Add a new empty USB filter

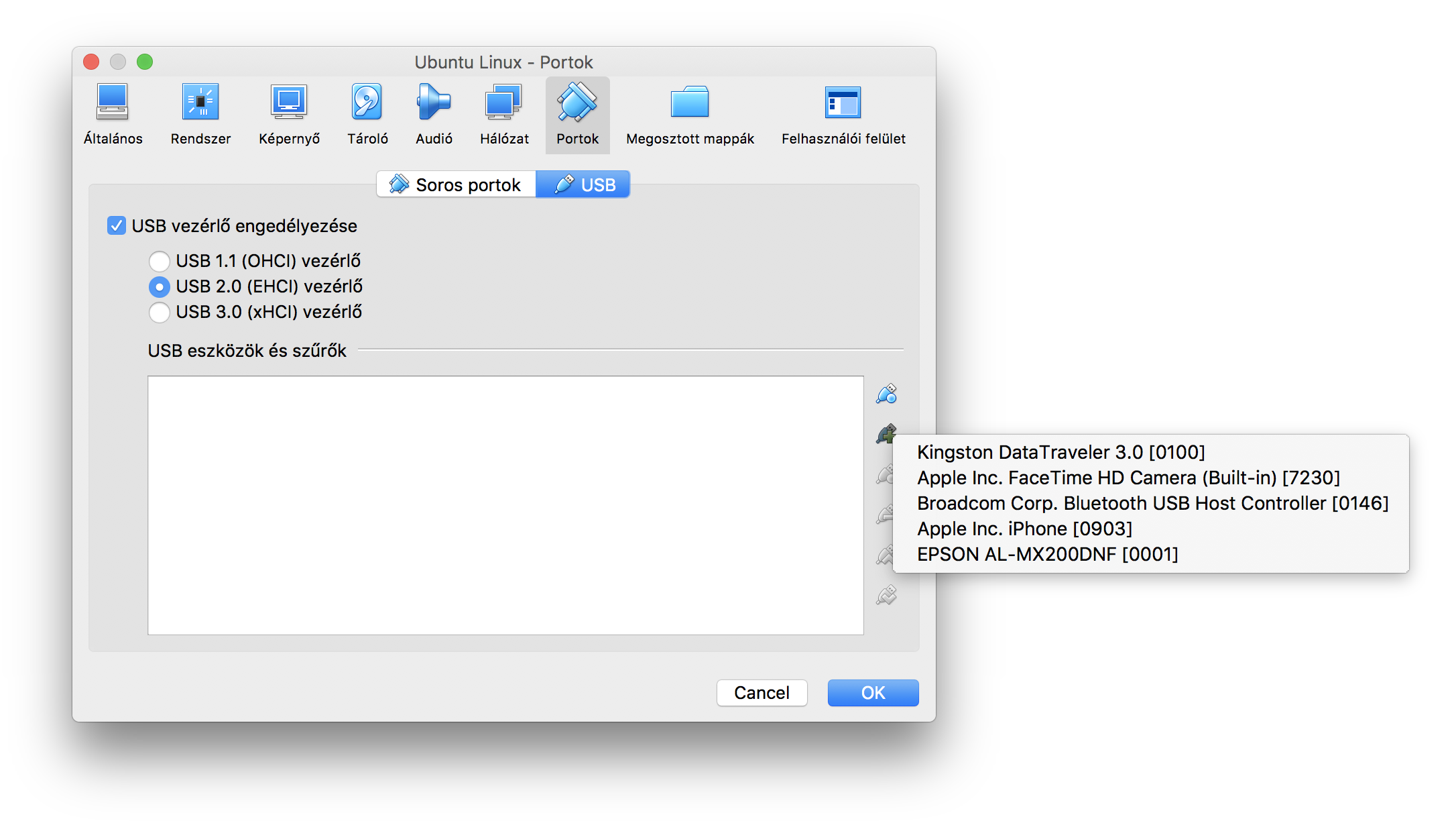click(886, 394)
